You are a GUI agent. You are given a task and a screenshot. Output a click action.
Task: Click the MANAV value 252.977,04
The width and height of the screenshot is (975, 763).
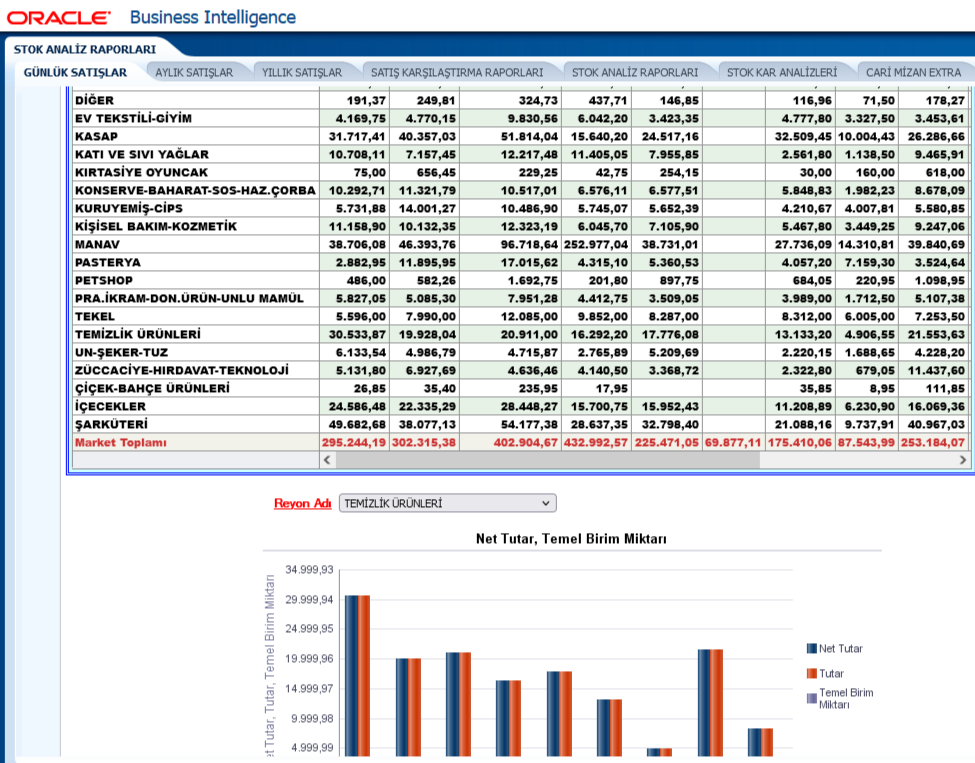pos(596,244)
